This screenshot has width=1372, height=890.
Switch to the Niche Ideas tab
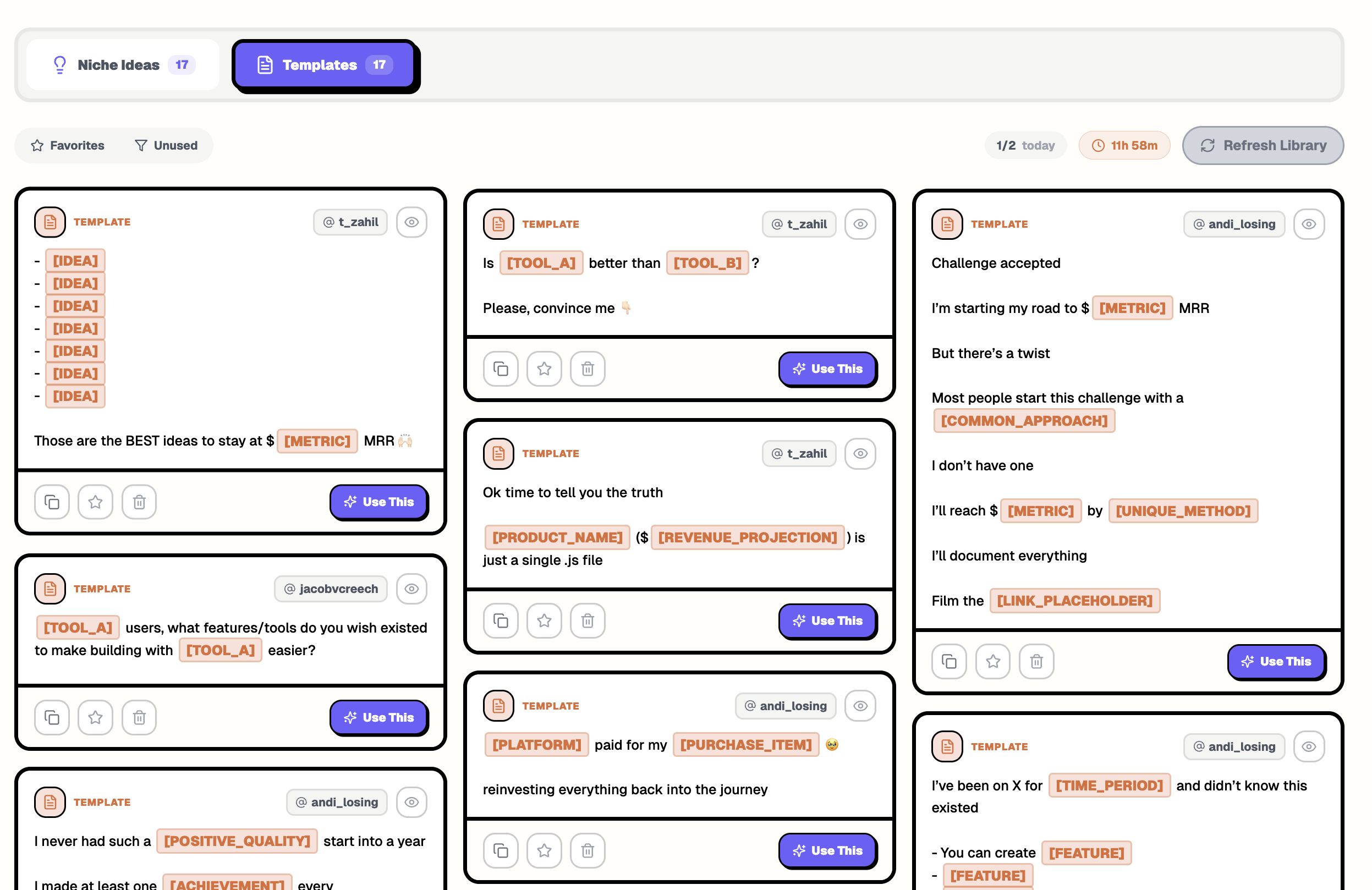123,64
